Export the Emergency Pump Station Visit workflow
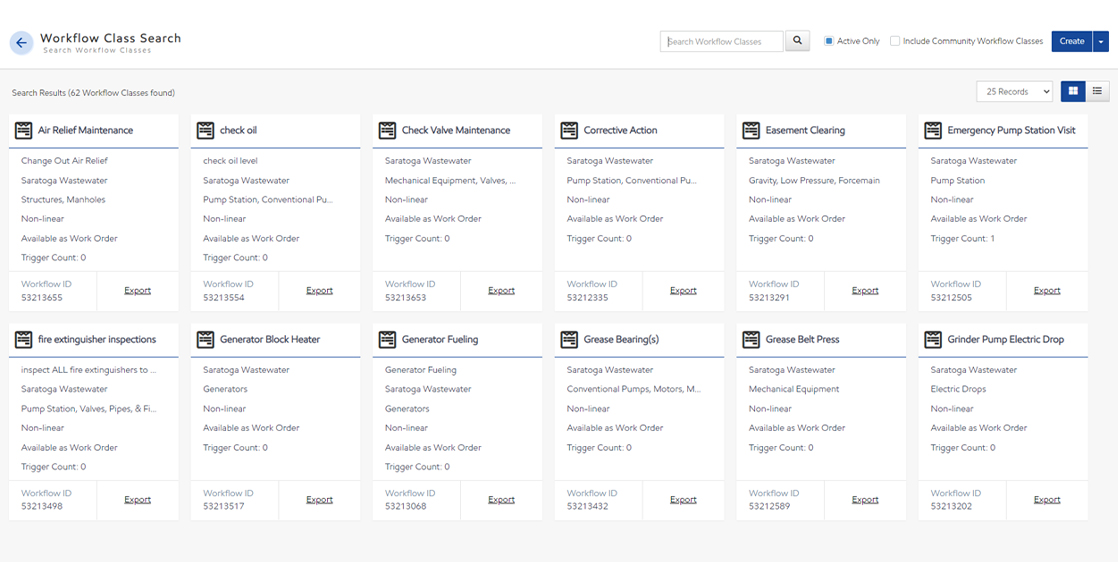Viewport: 1118px width, 562px height. tap(1047, 290)
